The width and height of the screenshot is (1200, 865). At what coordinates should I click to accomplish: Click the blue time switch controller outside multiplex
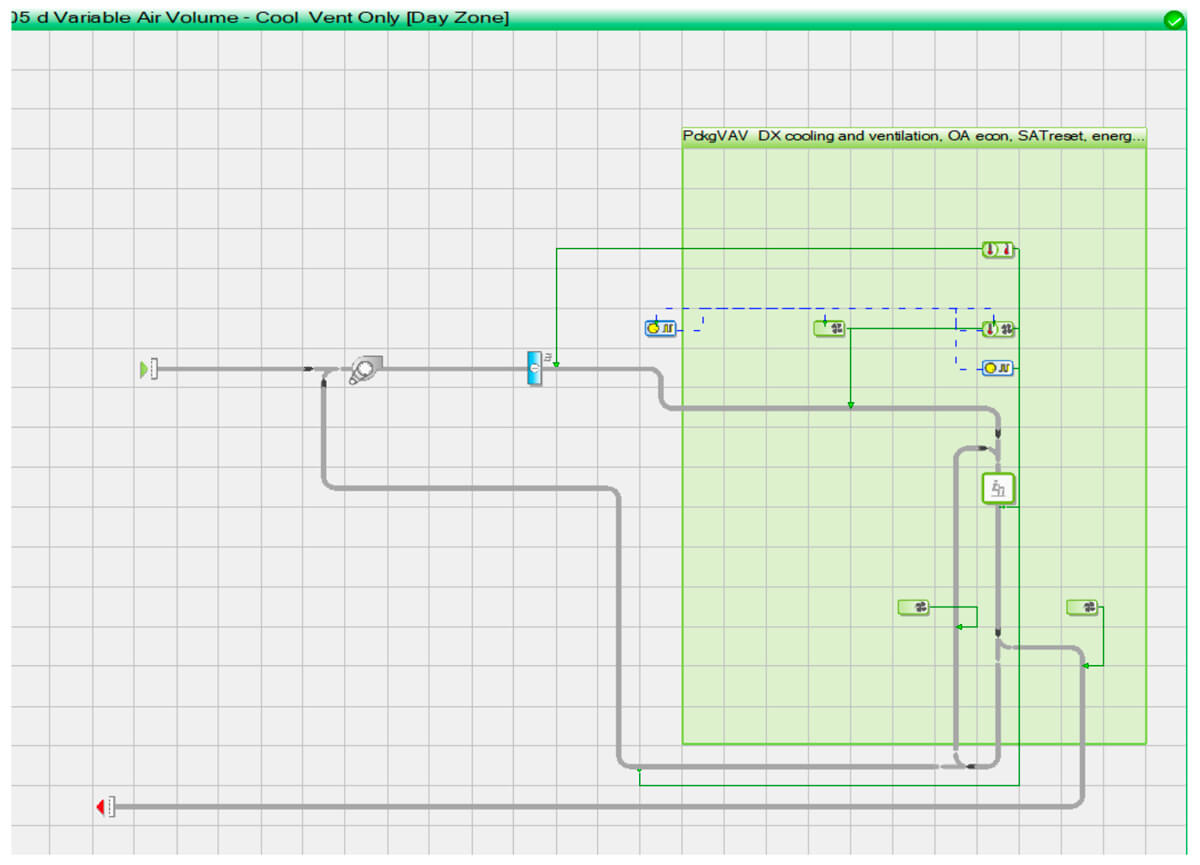(x=661, y=327)
